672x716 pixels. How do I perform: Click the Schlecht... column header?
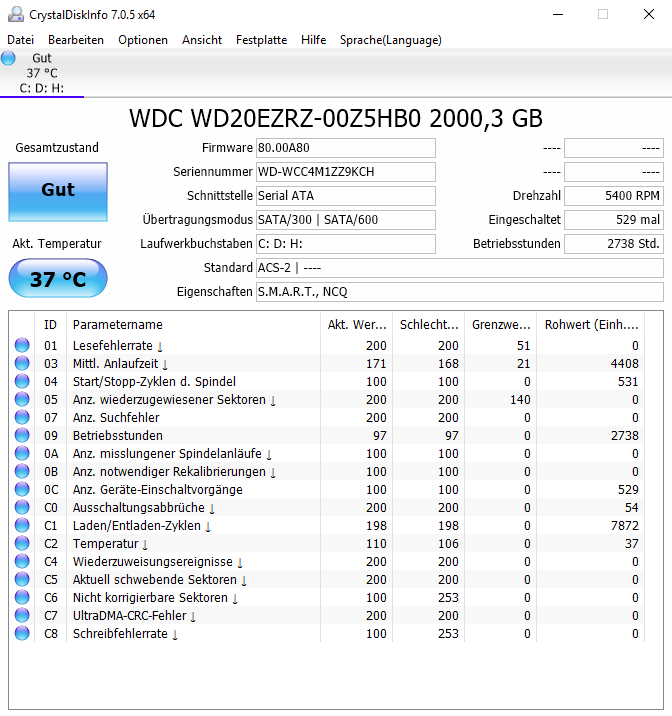pyautogui.click(x=429, y=325)
